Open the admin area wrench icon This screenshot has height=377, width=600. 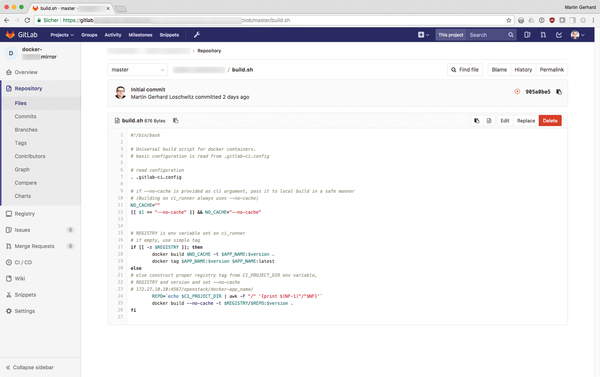197,35
